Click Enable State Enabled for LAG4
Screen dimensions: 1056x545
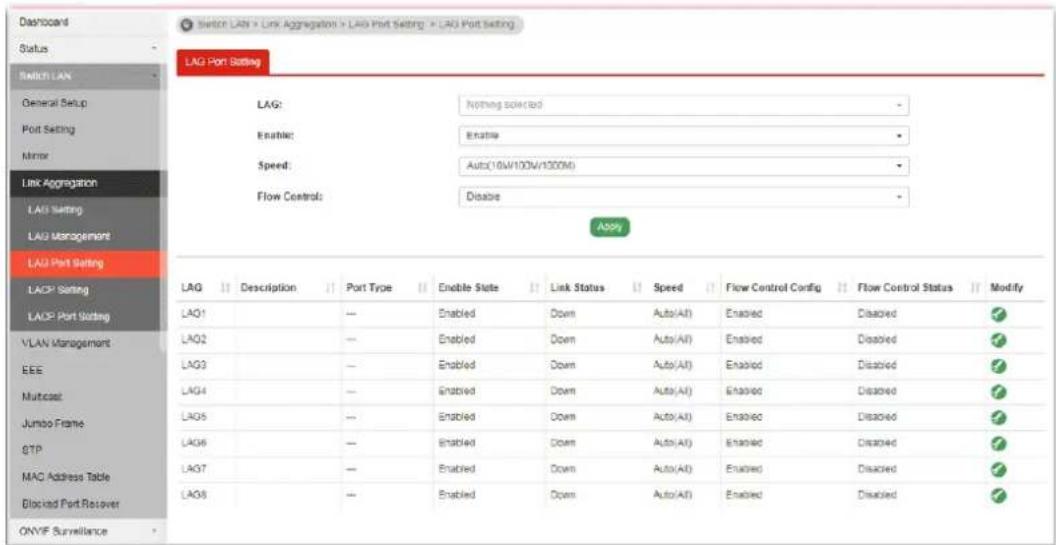(457, 391)
